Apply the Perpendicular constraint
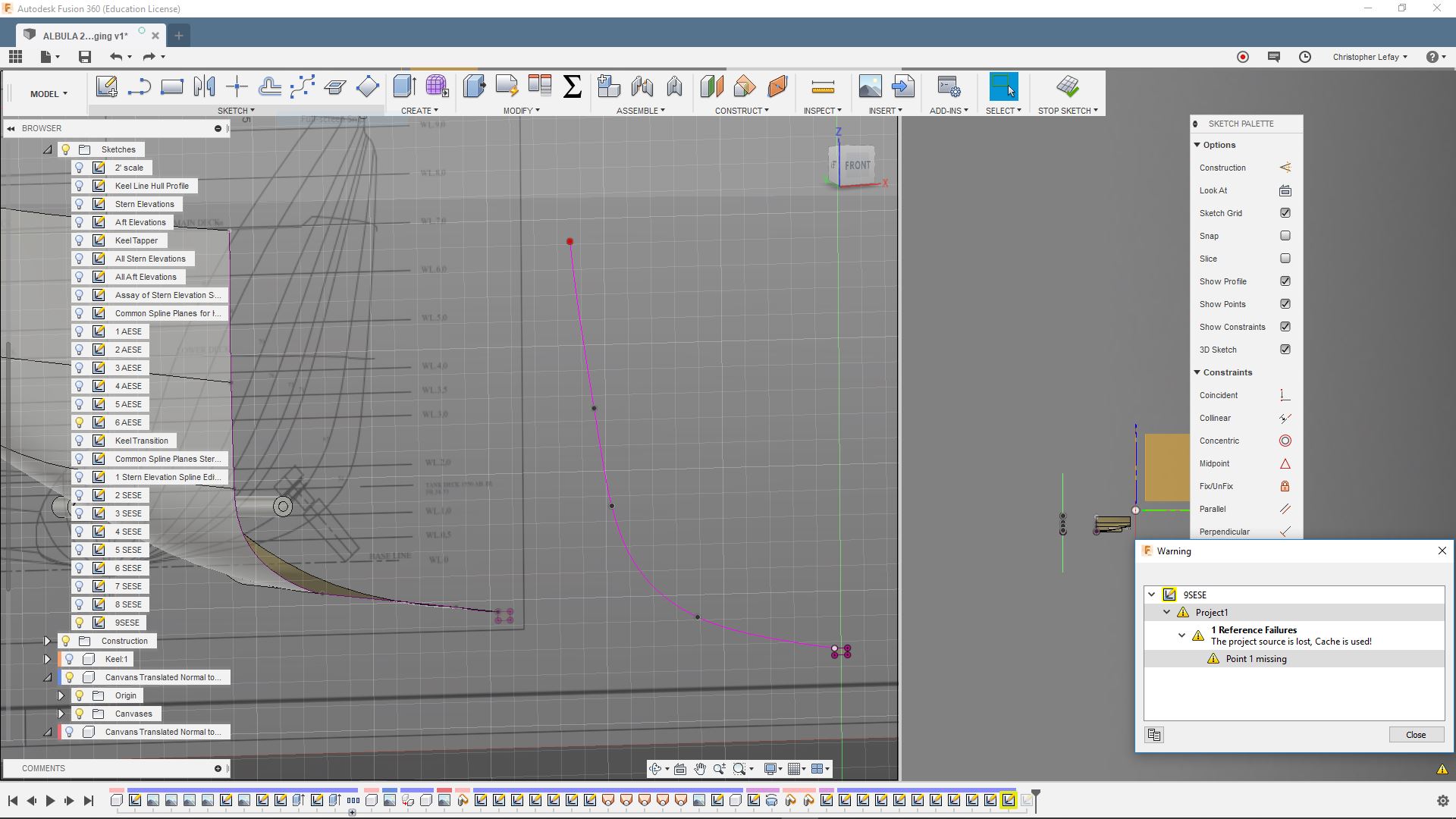 [1285, 531]
